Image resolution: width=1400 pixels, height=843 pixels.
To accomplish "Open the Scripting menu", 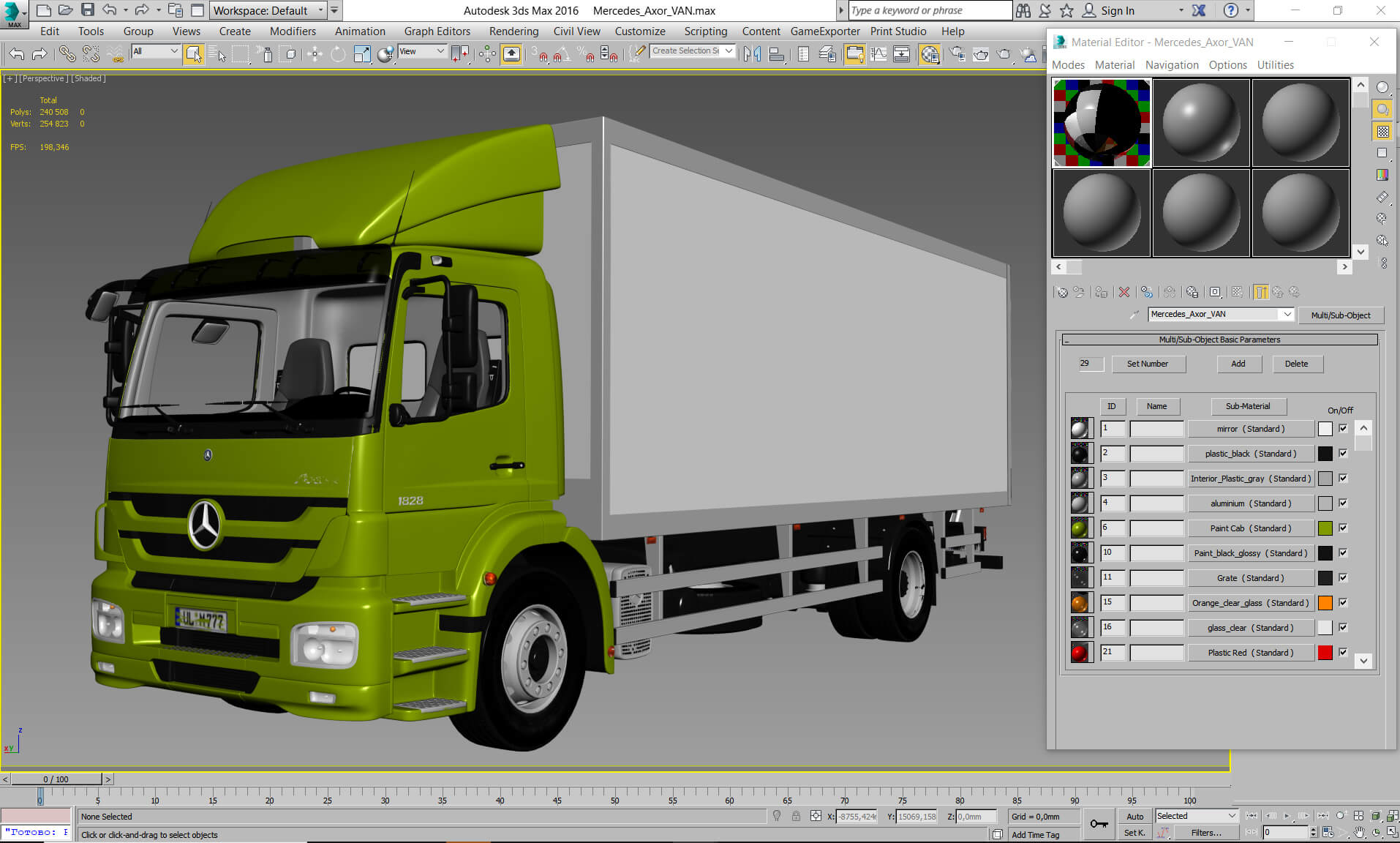I will (x=705, y=31).
